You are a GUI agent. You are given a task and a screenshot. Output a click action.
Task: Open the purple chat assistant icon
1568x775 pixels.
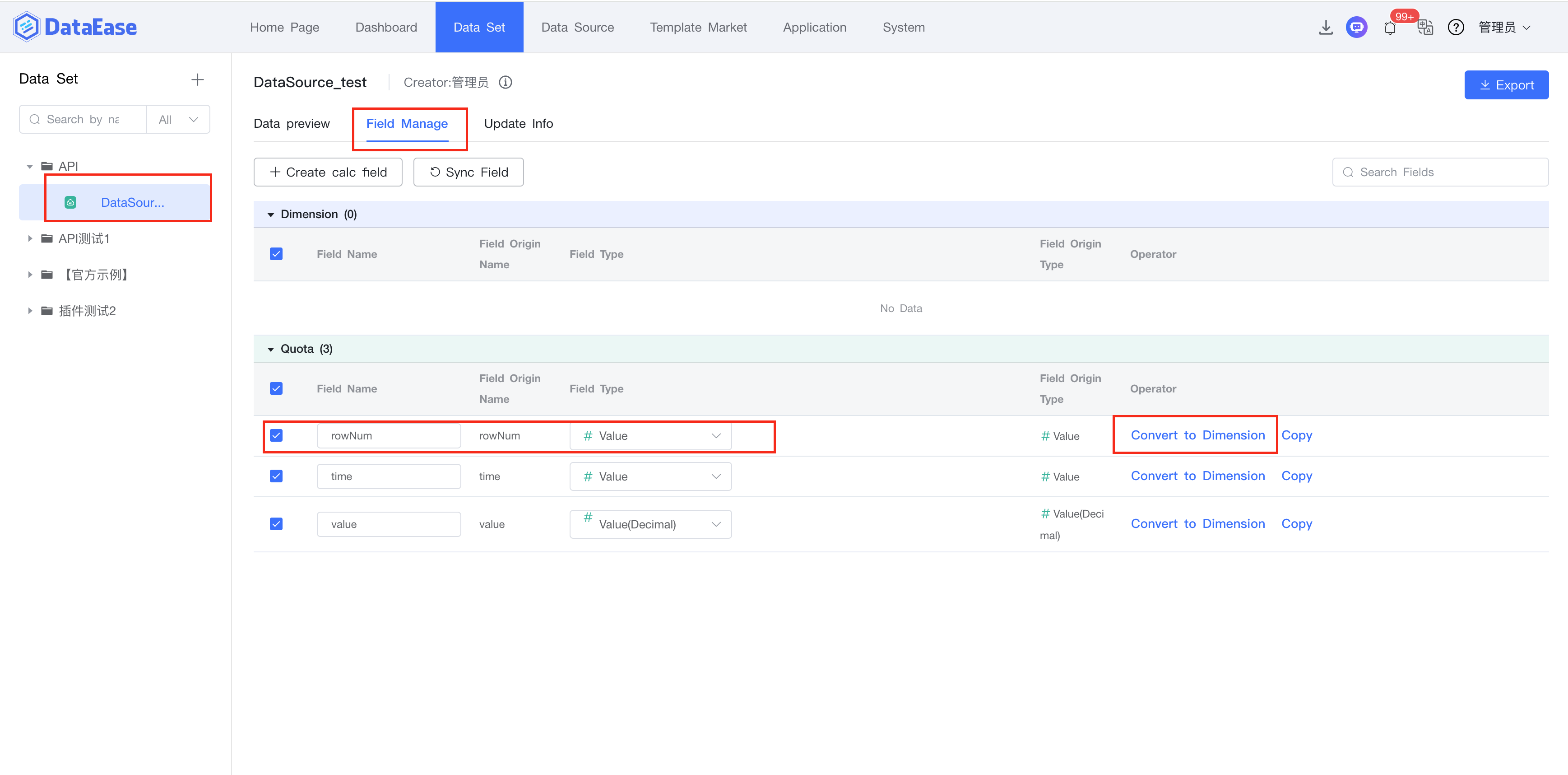coord(1356,28)
